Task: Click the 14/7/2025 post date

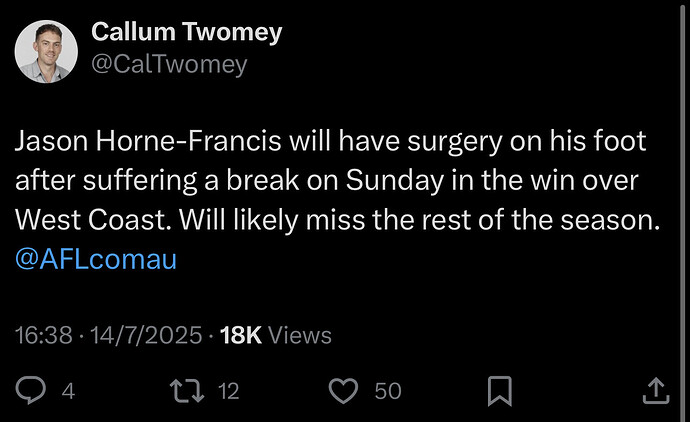Action: coord(145,336)
